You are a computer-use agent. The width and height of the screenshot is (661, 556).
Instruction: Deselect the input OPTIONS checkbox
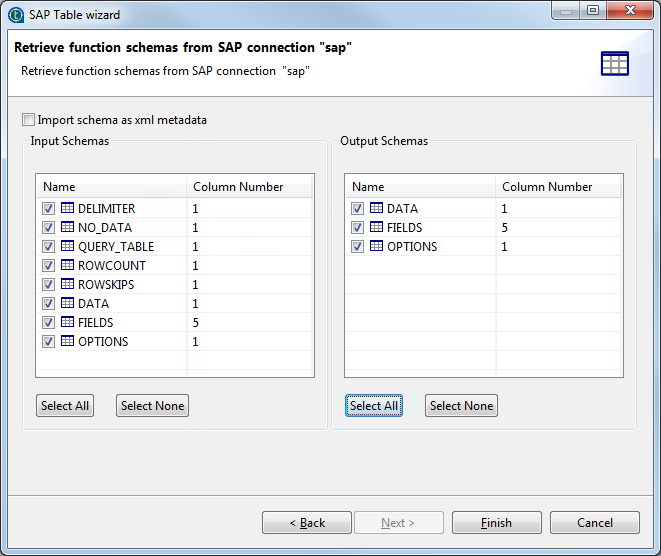pyautogui.click(x=49, y=342)
